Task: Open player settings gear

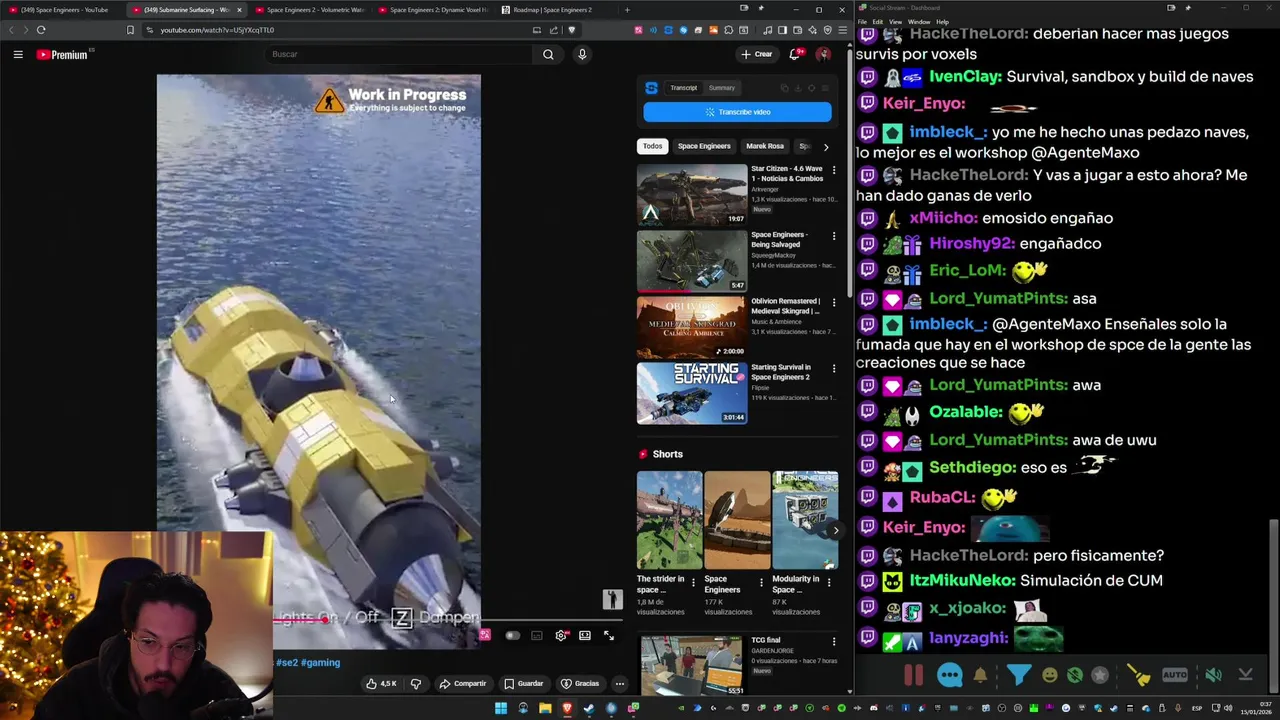Action: click(561, 635)
